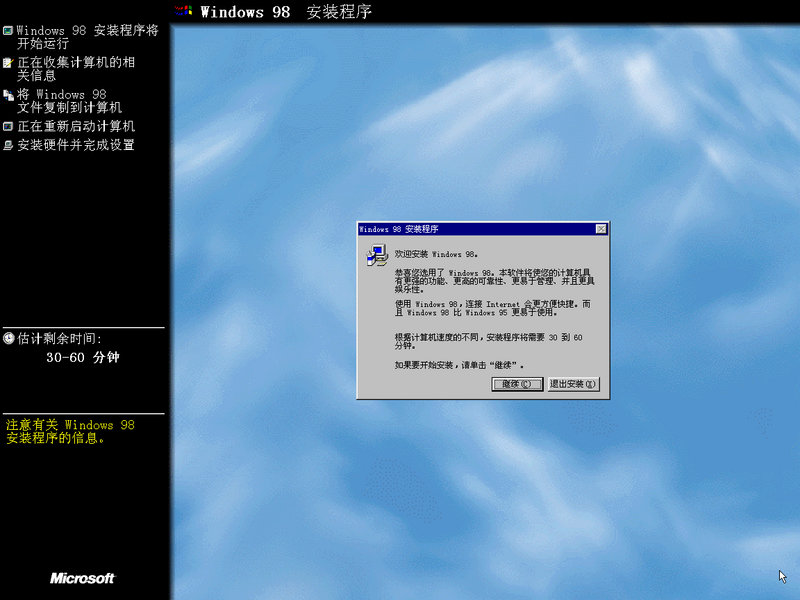The width and height of the screenshot is (800, 600).
Task: Close the Windows 98 安装程序 dialog
Action: click(x=601, y=229)
